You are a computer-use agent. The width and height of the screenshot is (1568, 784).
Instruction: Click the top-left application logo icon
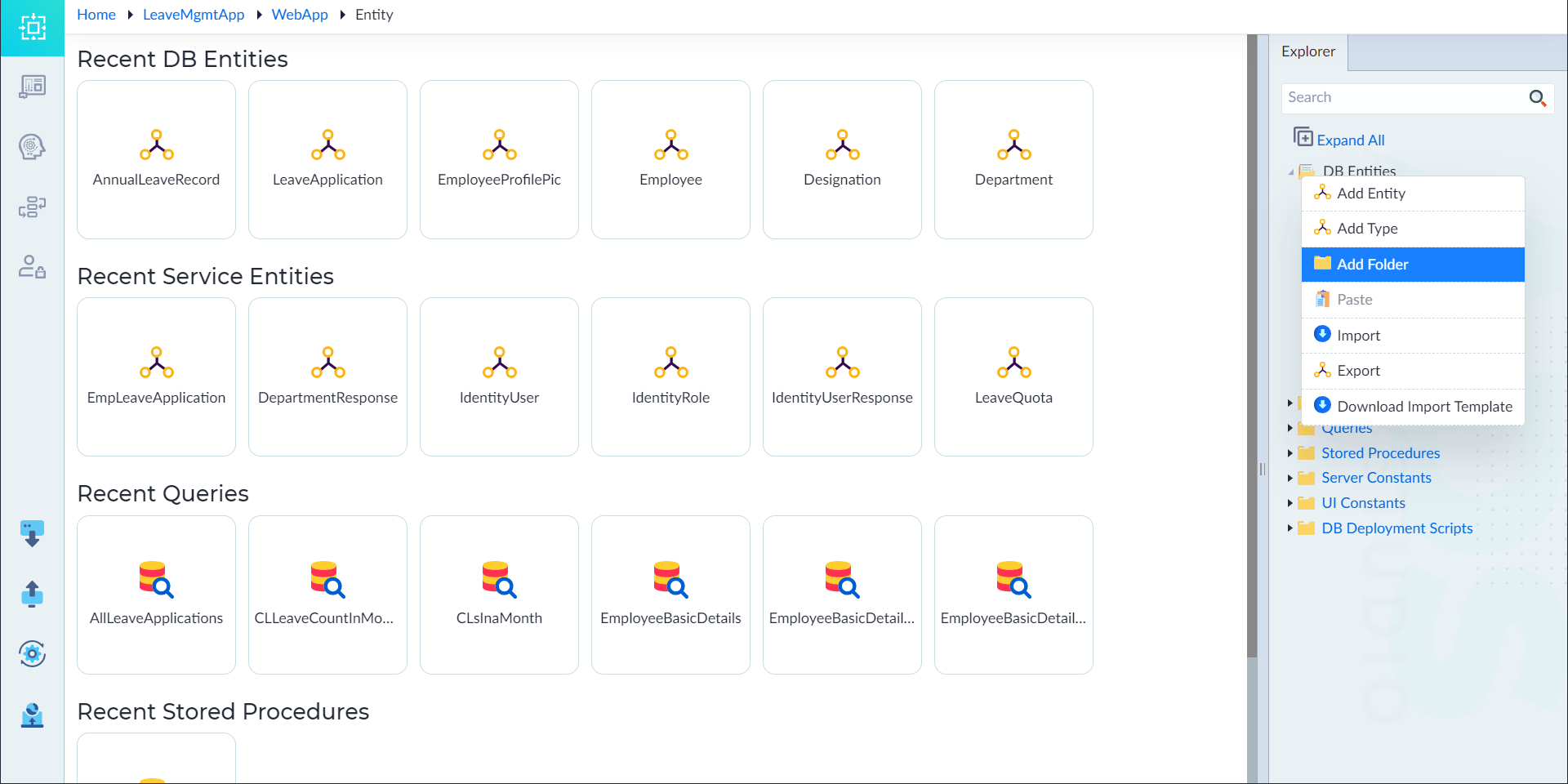point(32,28)
